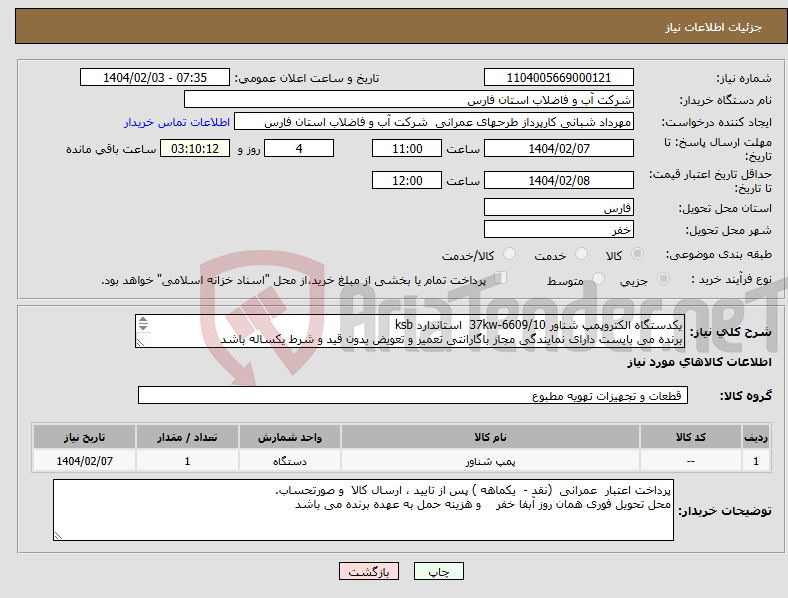Click the ایجاد کننده درخواست field

click(434, 122)
